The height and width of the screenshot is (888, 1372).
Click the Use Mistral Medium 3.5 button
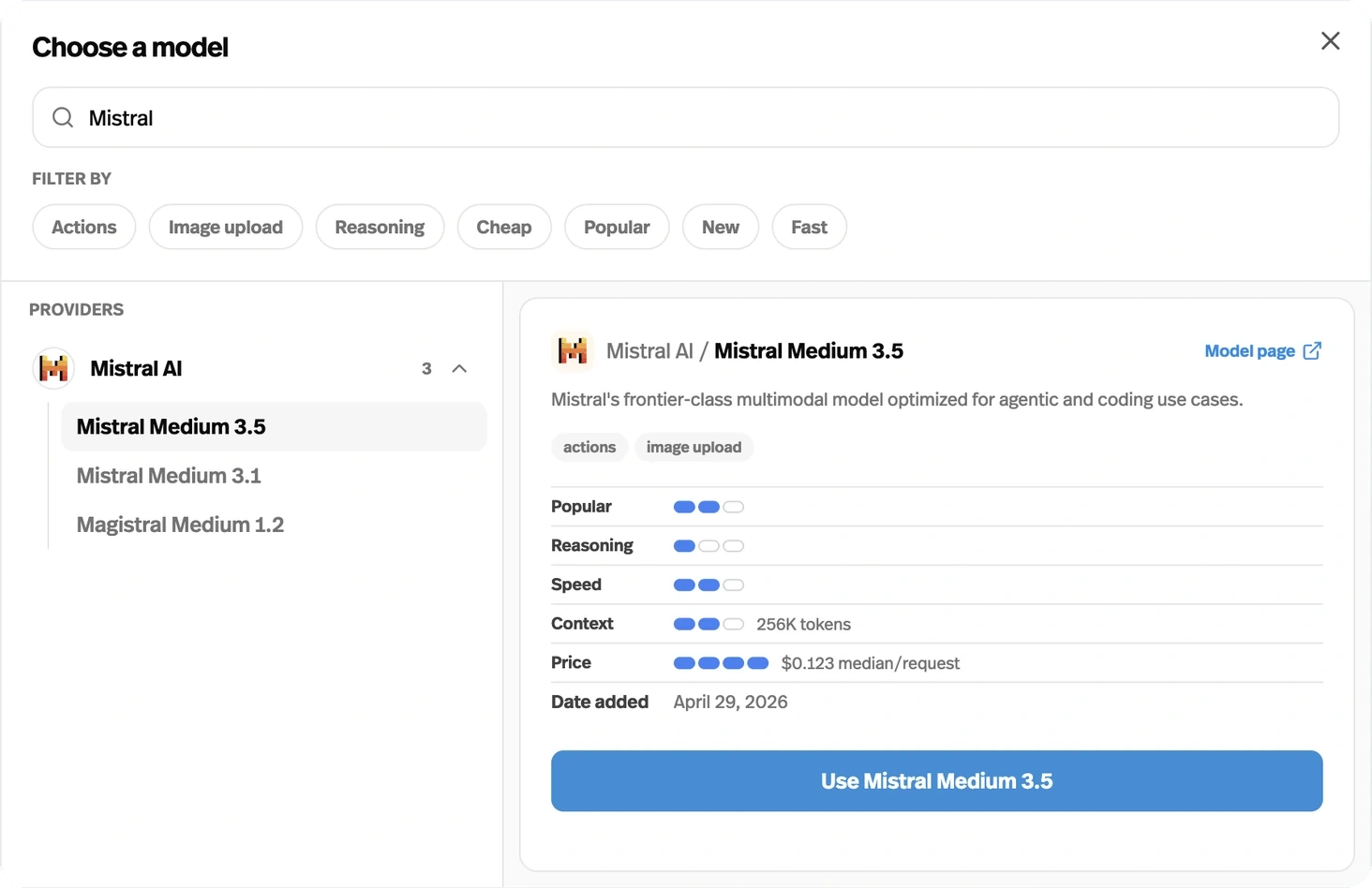(937, 781)
